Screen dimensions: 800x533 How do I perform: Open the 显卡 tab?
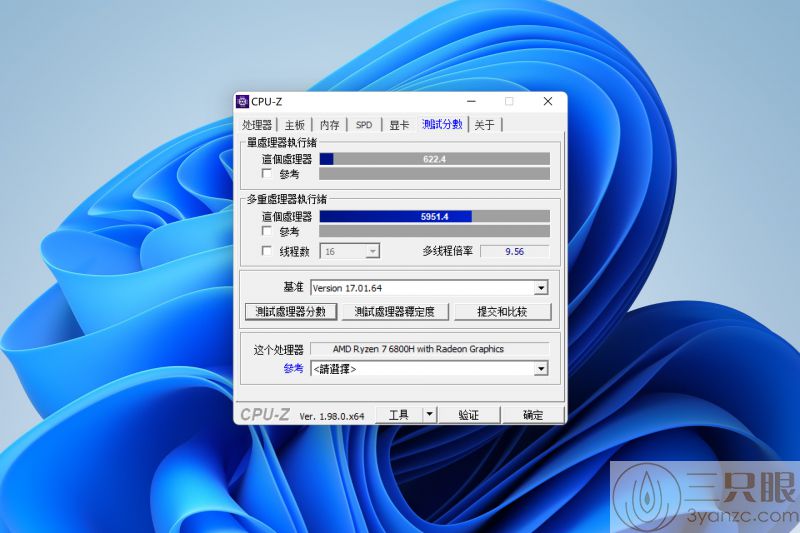click(x=399, y=125)
